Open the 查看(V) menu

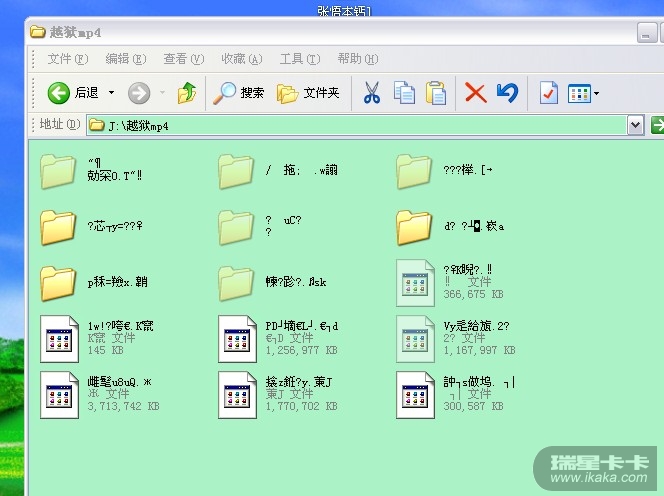183,59
